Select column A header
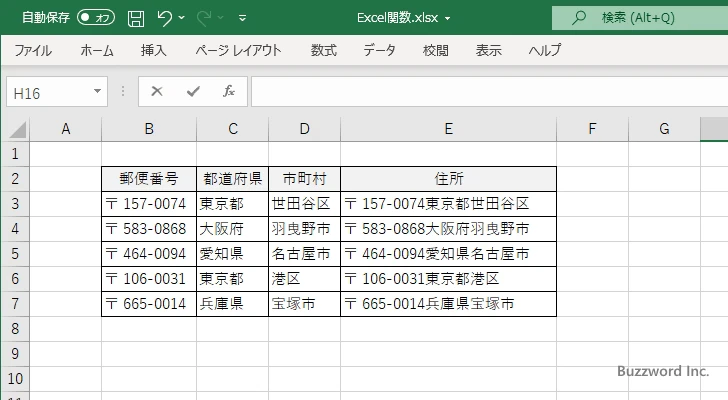 click(66, 129)
